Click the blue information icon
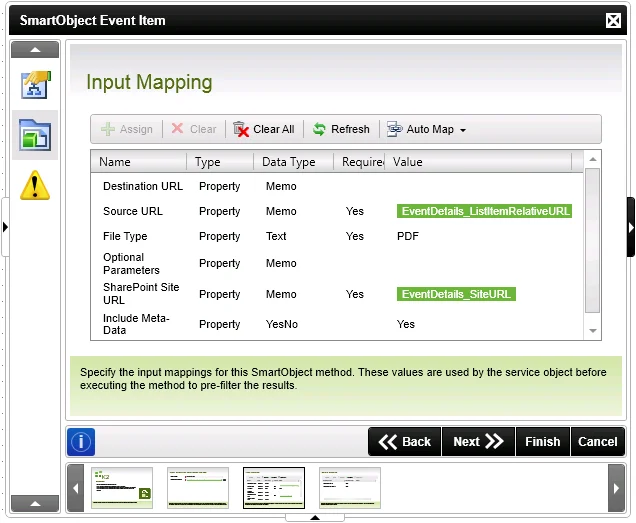636x523 pixels. (x=81, y=441)
